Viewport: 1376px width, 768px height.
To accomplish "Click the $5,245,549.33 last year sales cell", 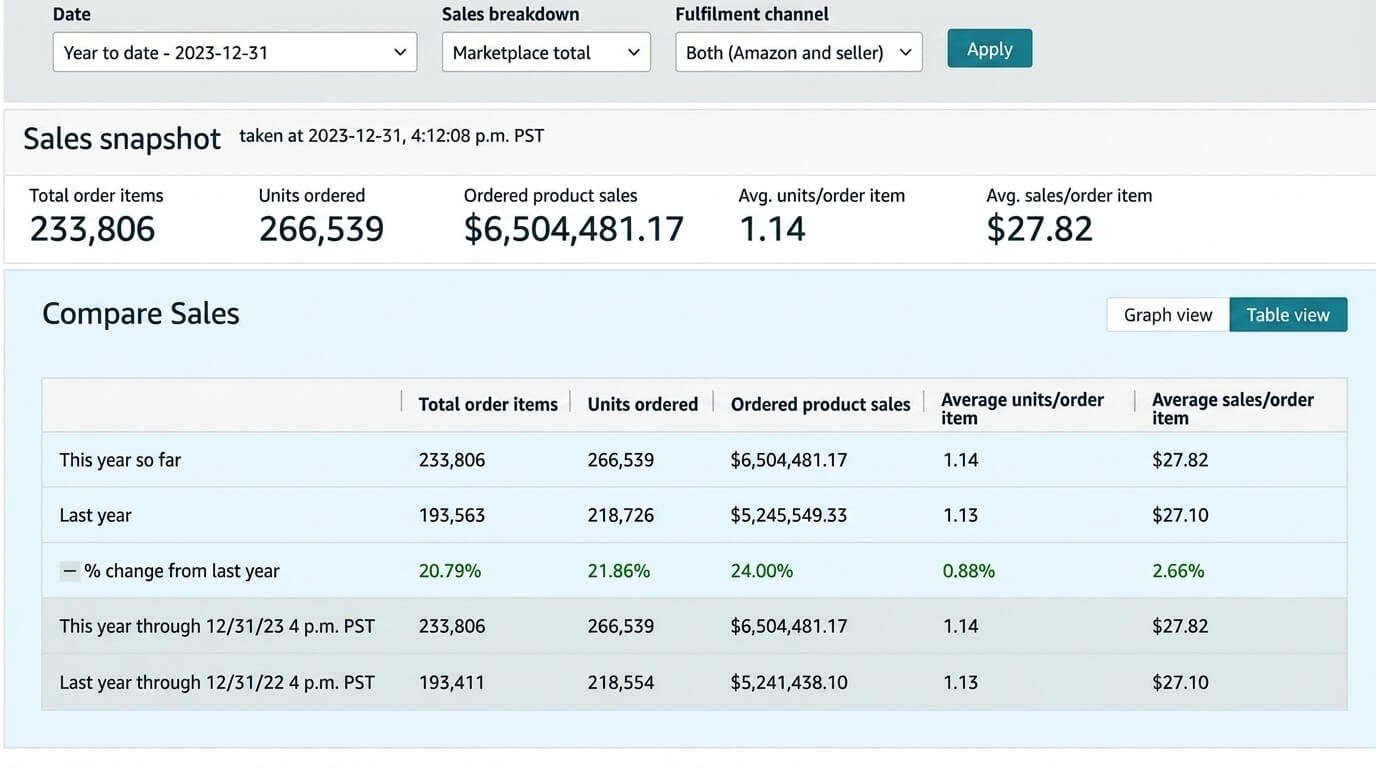I will tap(789, 516).
